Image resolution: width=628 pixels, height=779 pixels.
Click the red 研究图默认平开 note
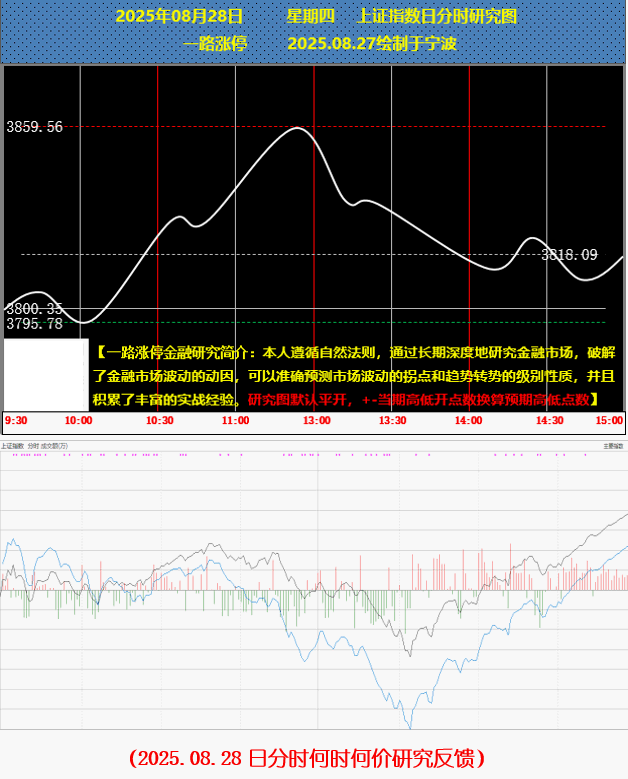301,399
